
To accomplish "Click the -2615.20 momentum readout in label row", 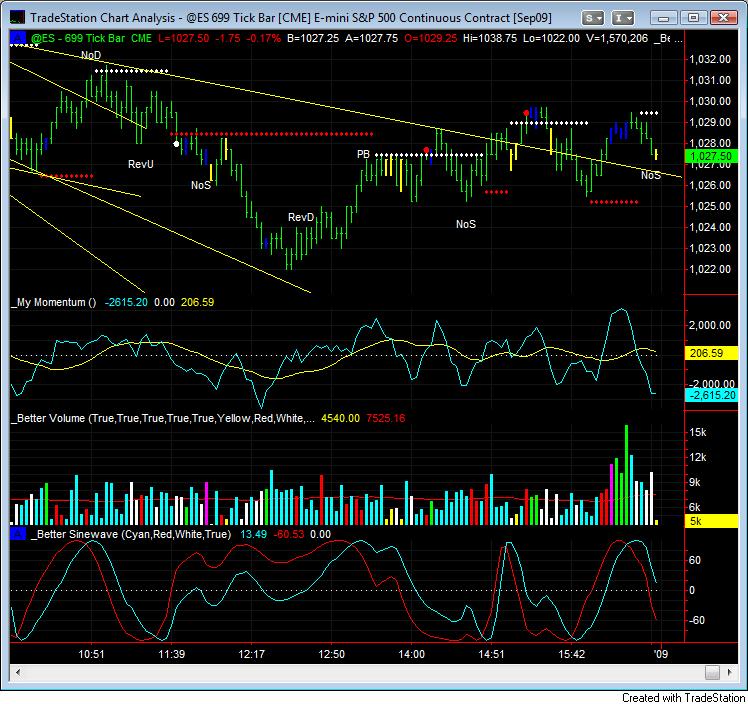I will (x=126, y=302).
